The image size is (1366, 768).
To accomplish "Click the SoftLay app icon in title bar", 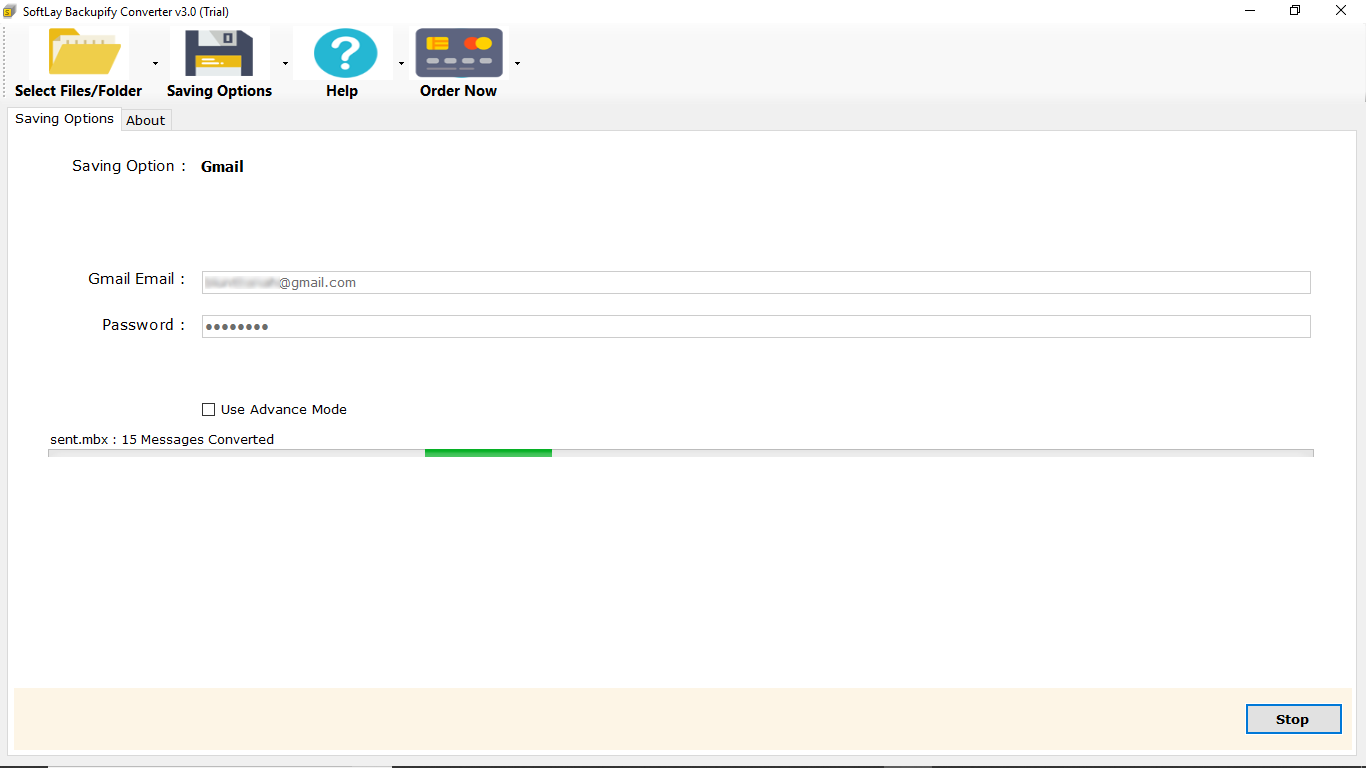I will tap(9, 11).
